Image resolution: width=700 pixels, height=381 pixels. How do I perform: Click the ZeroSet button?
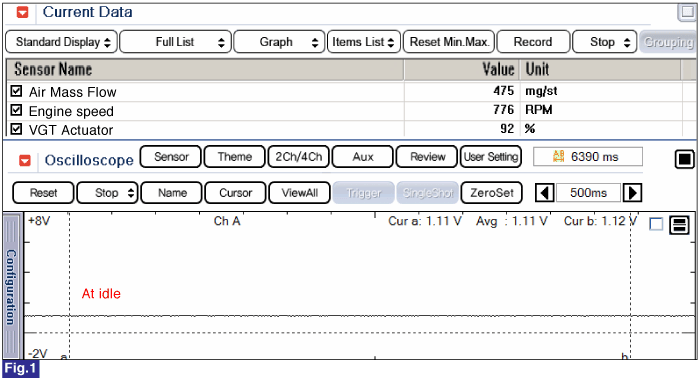492,193
